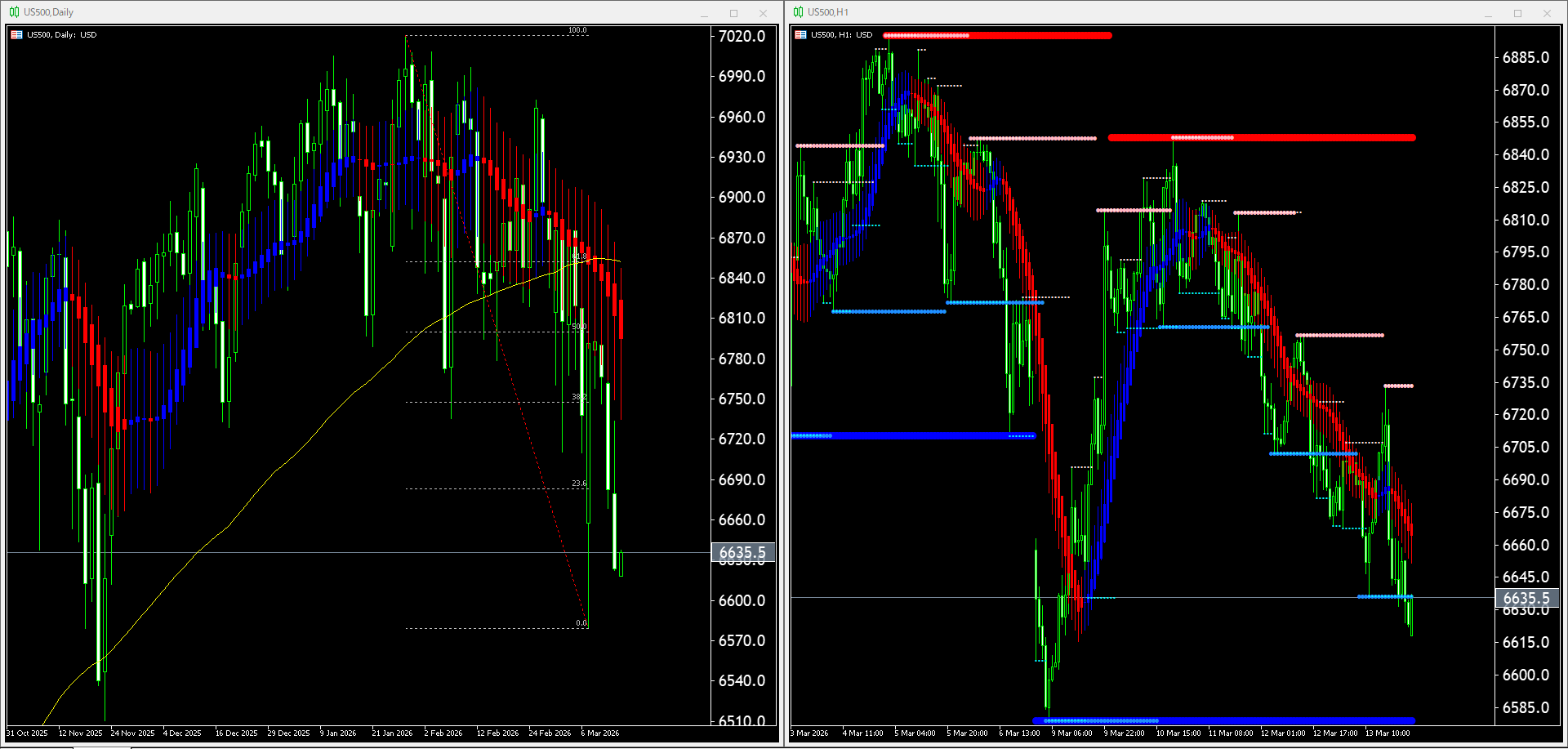Viewport: 1568px width, 749px height.
Task: Click the '13 Mar 10:00' time on the H1 axis
Action: 1388,733
